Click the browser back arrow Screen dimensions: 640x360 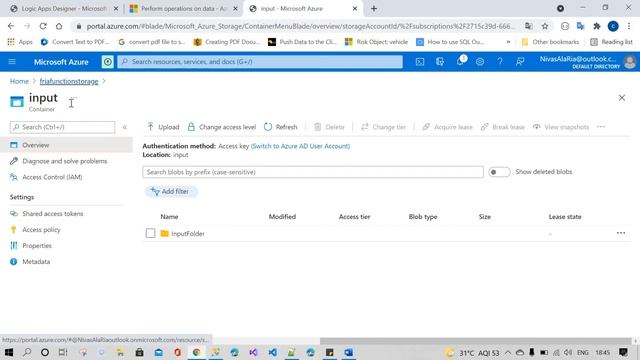pos(11,26)
